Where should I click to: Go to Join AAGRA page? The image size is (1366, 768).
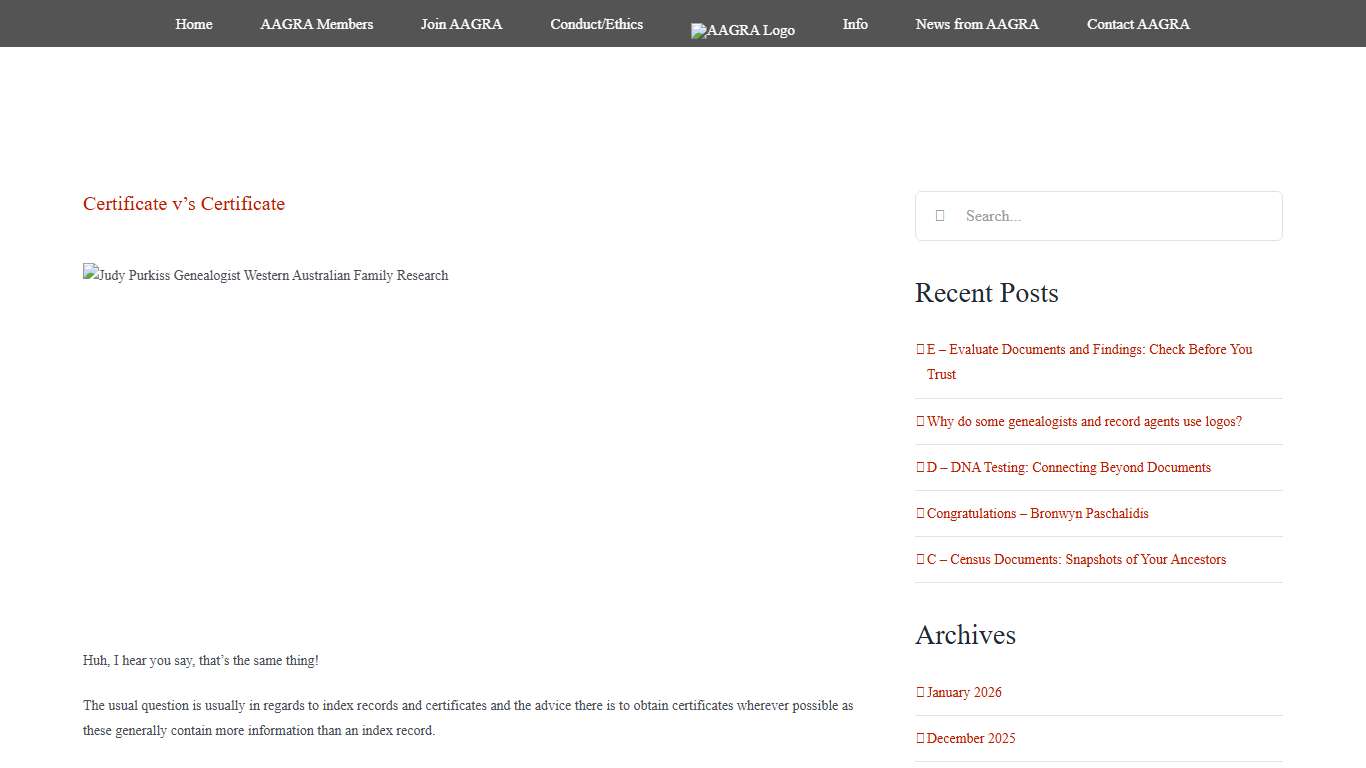461,24
